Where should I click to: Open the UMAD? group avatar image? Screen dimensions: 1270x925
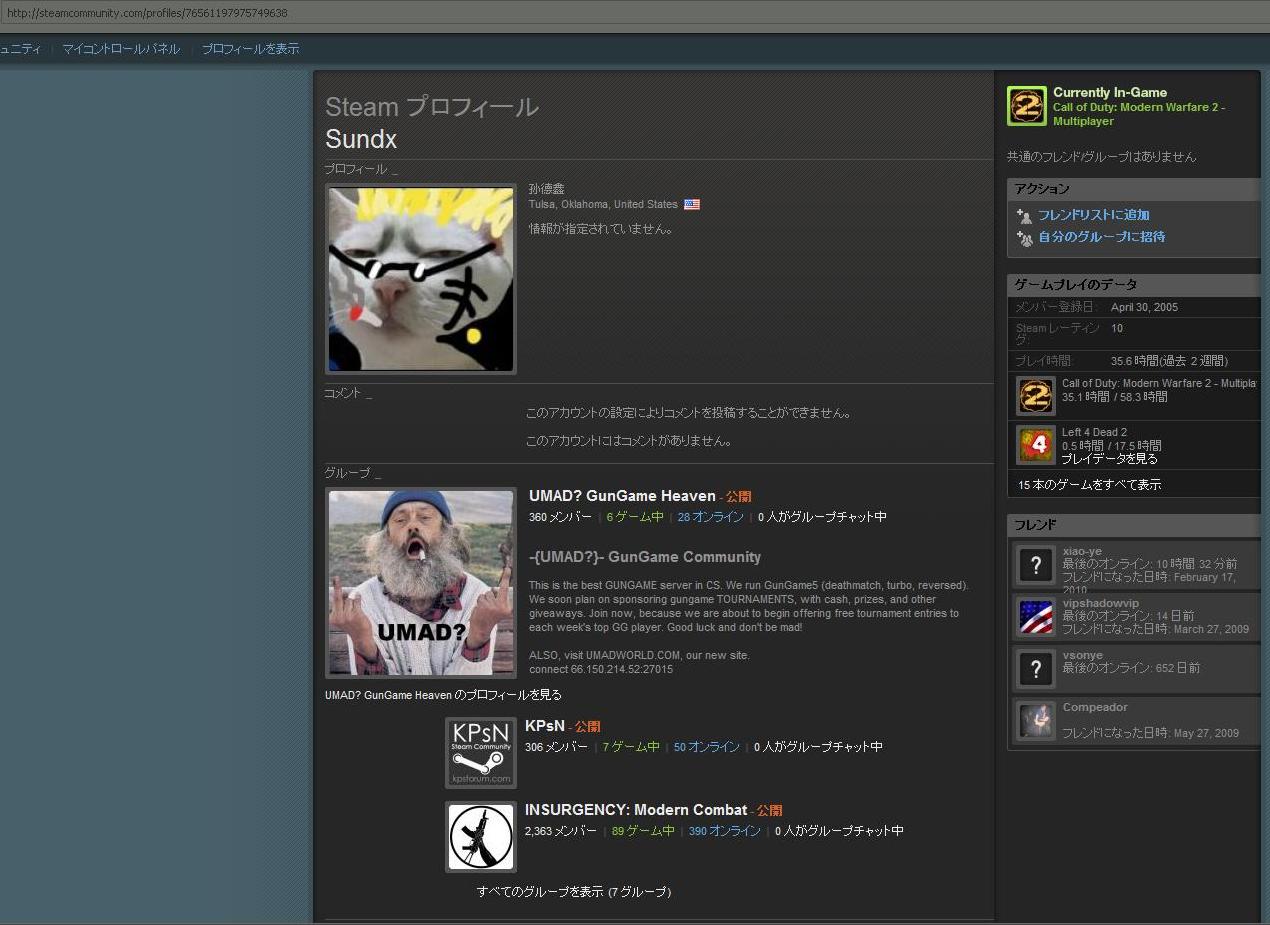(421, 583)
